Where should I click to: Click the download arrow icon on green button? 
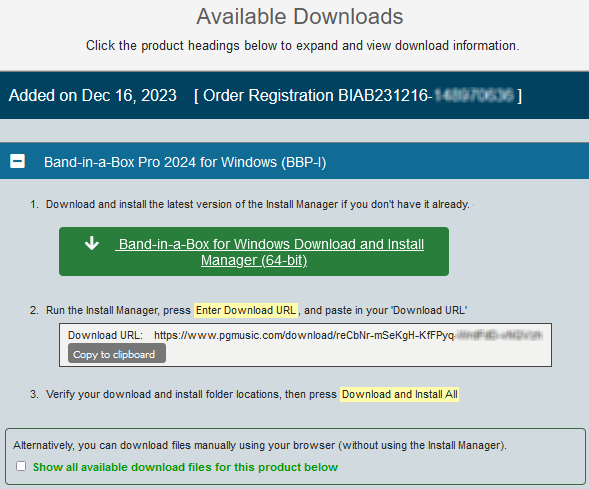coord(92,243)
